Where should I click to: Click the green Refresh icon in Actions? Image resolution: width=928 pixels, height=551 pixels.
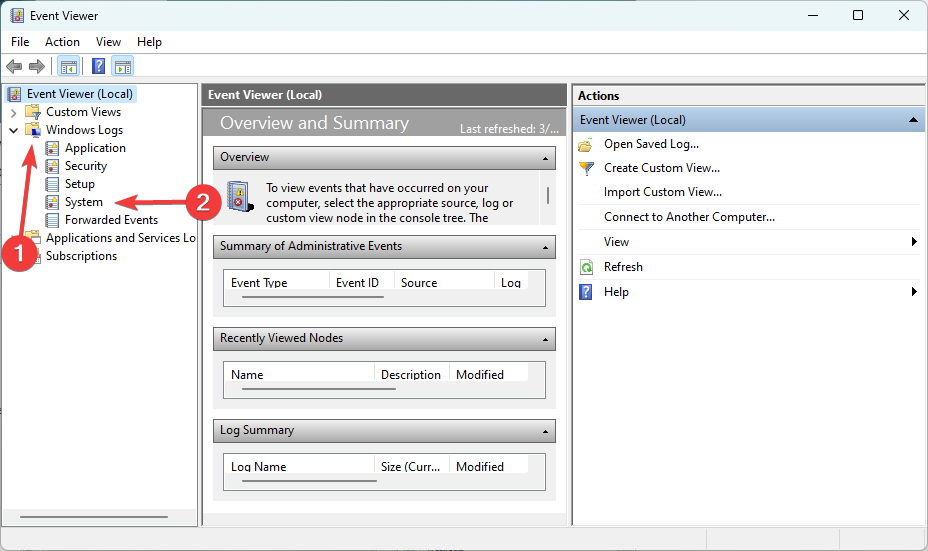click(586, 267)
